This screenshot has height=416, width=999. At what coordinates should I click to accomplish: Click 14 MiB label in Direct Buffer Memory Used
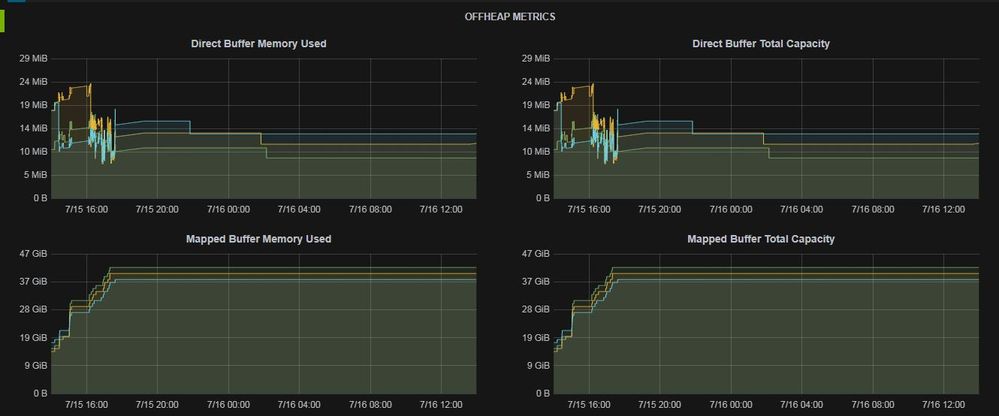click(34, 128)
